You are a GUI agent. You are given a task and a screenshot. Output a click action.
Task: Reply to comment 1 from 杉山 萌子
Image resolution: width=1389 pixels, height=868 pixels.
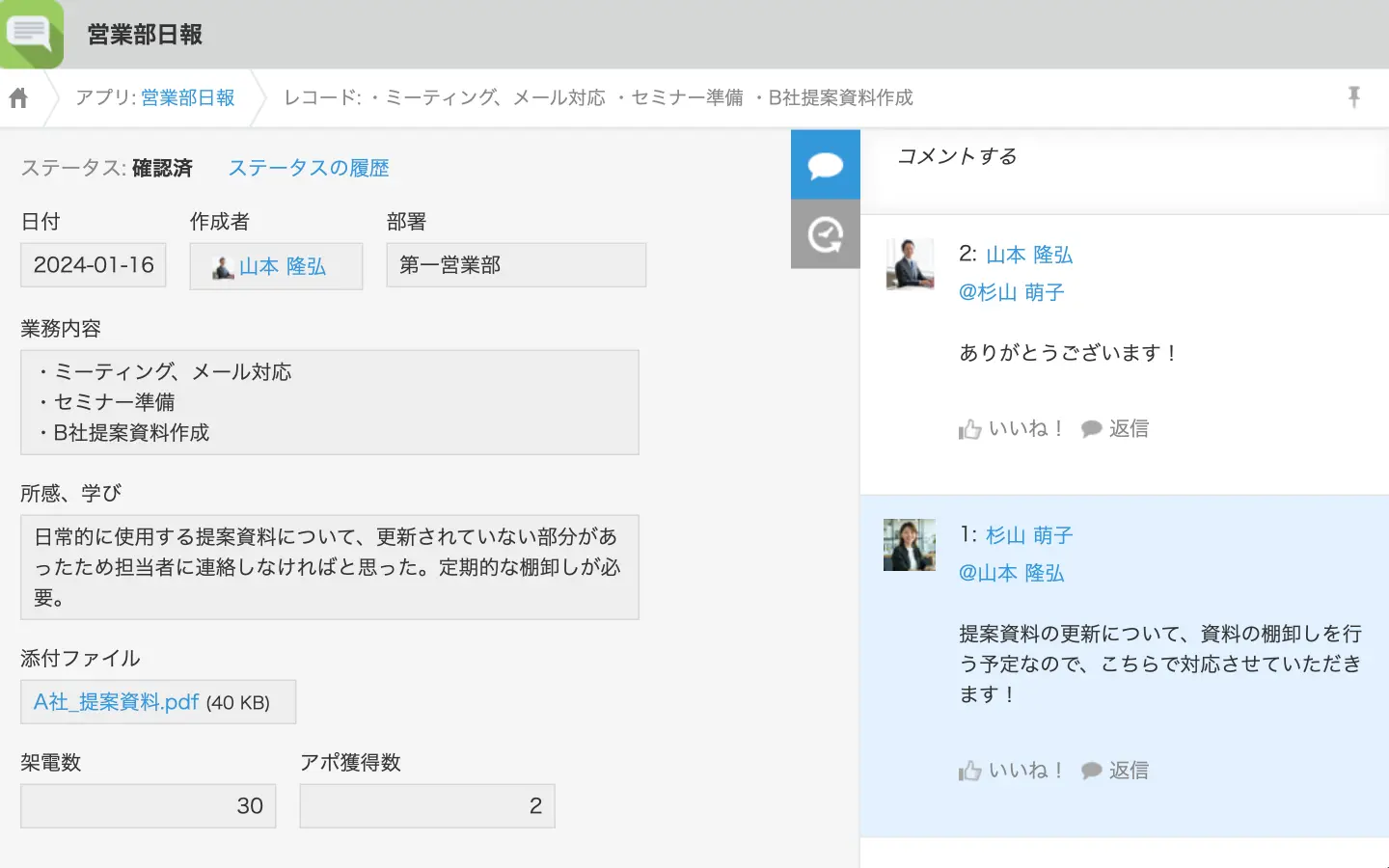pos(1116,771)
